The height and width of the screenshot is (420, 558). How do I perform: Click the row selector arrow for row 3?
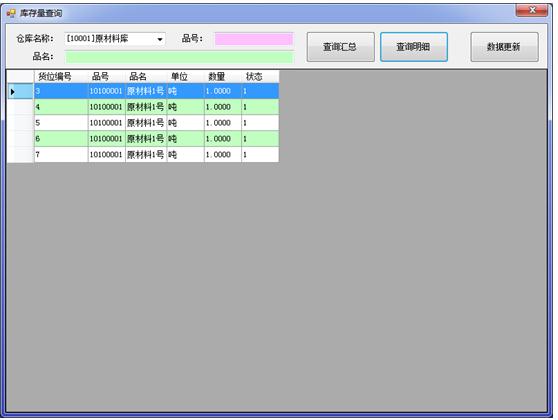(13, 92)
